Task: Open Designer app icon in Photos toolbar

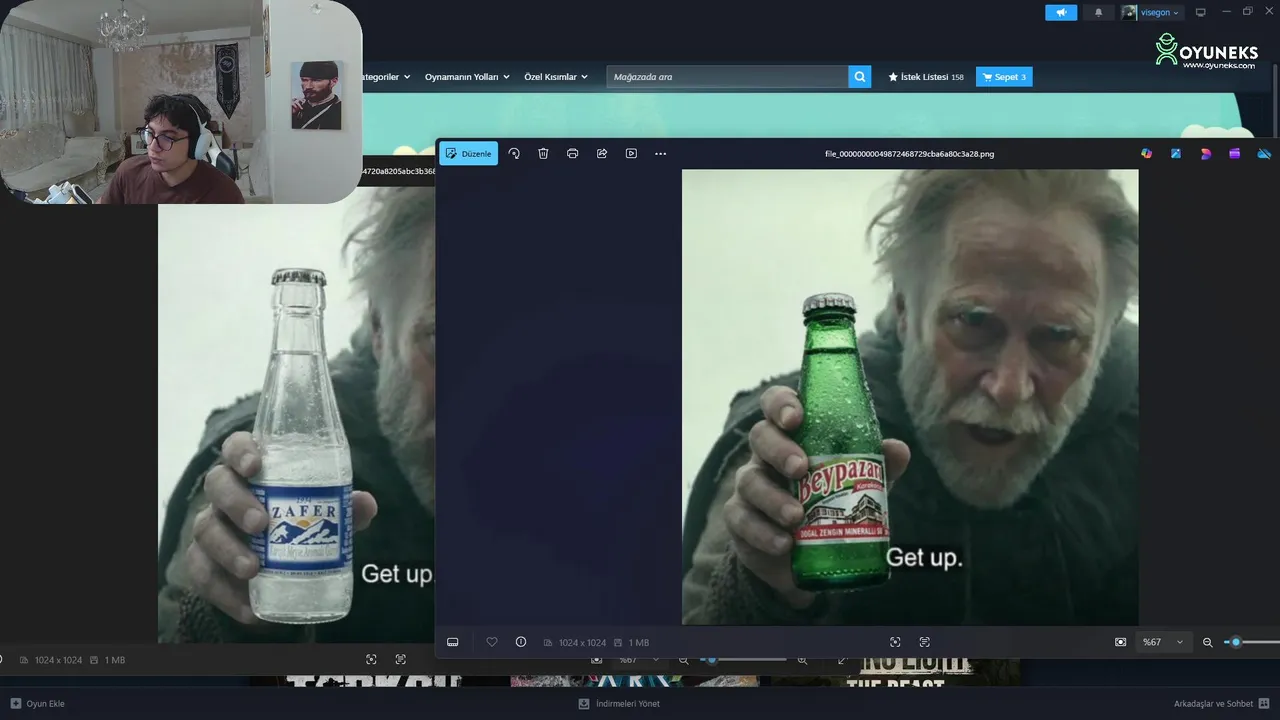Action: pyautogui.click(x=1176, y=153)
